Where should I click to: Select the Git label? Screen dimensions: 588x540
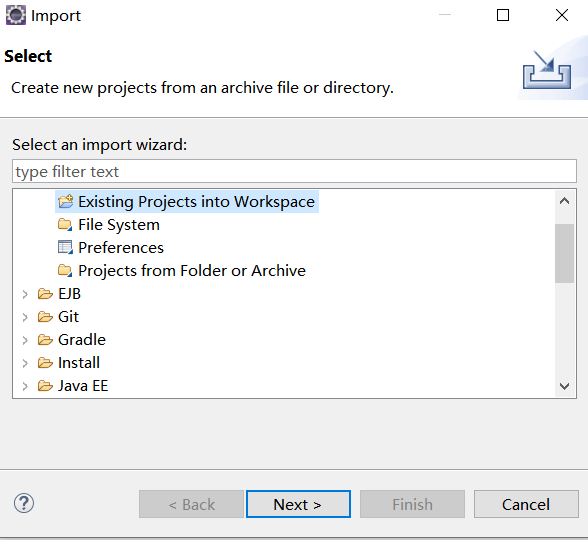(68, 317)
